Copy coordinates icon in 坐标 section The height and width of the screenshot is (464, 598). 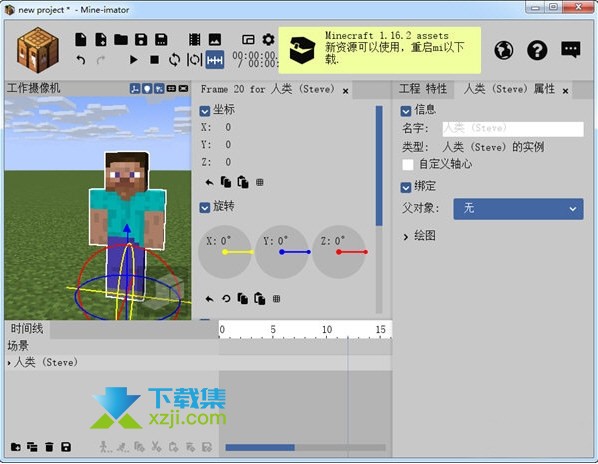point(226,182)
